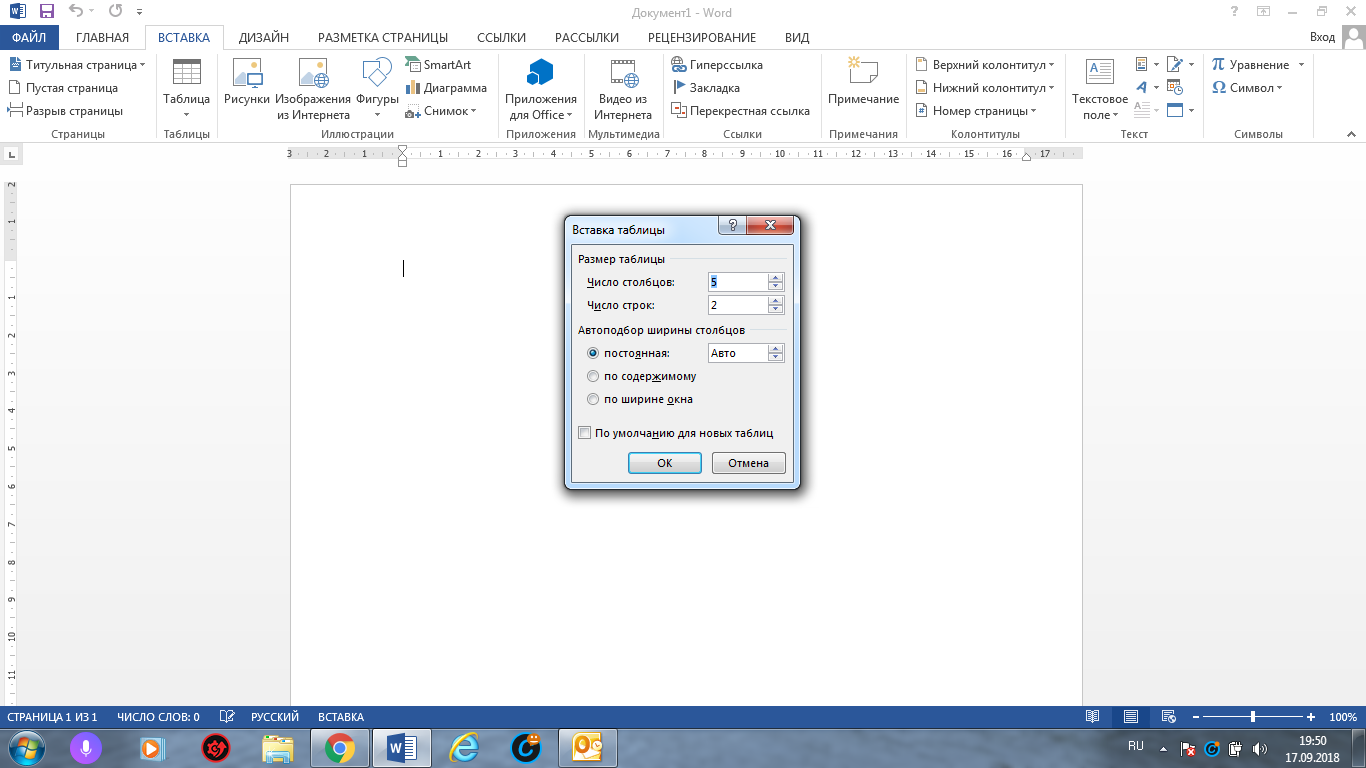Confirm table insertion with OK
The height and width of the screenshot is (768, 1366).
(664, 462)
